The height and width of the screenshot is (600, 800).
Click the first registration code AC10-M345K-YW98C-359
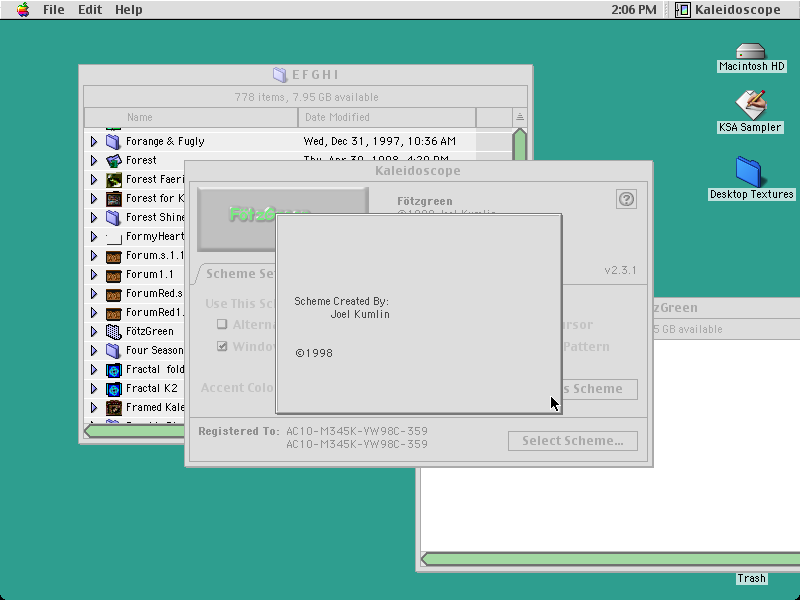pos(357,431)
